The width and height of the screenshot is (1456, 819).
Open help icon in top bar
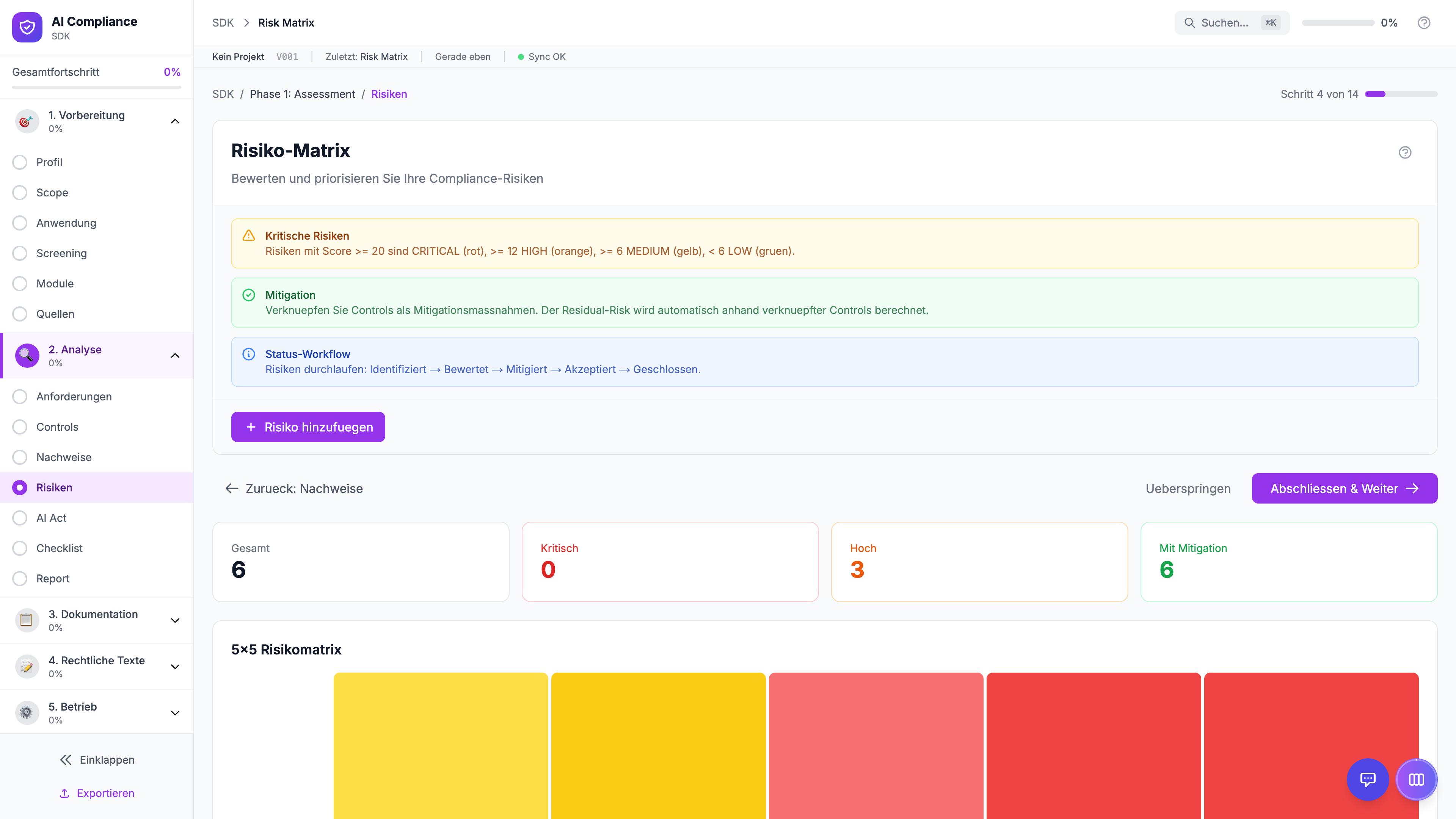click(x=1424, y=23)
